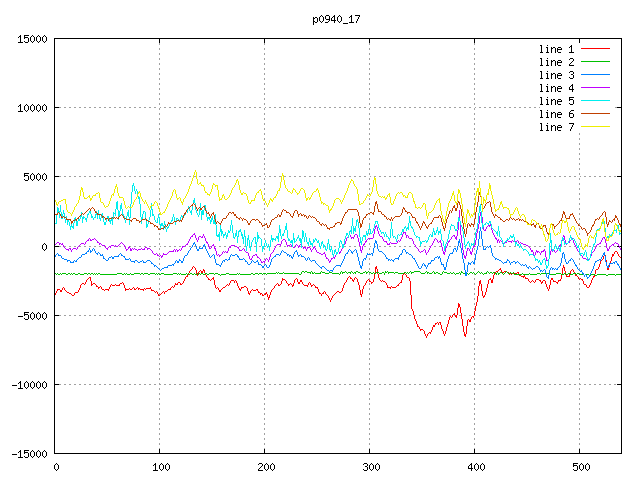Click the blue line 3 legend sample
640x480 pixels.
tap(596, 75)
